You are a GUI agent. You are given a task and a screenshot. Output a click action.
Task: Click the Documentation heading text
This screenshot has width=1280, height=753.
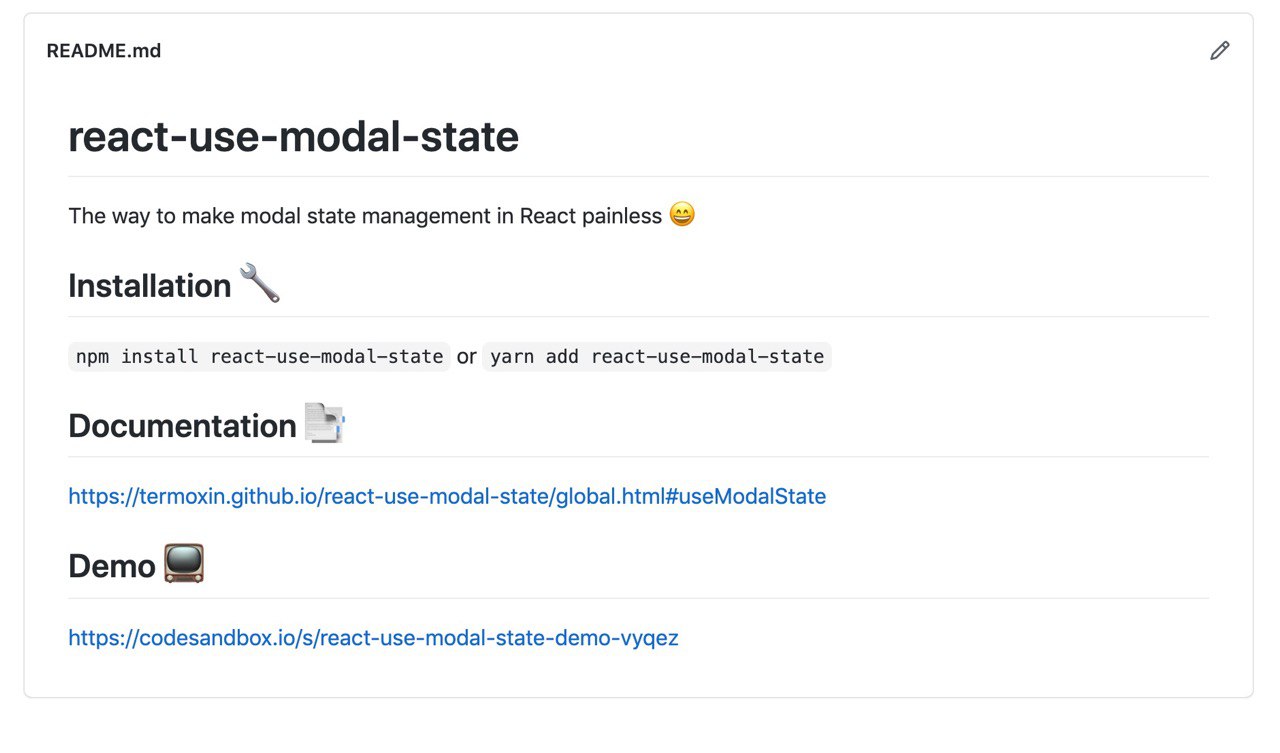pyautogui.click(x=182, y=426)
